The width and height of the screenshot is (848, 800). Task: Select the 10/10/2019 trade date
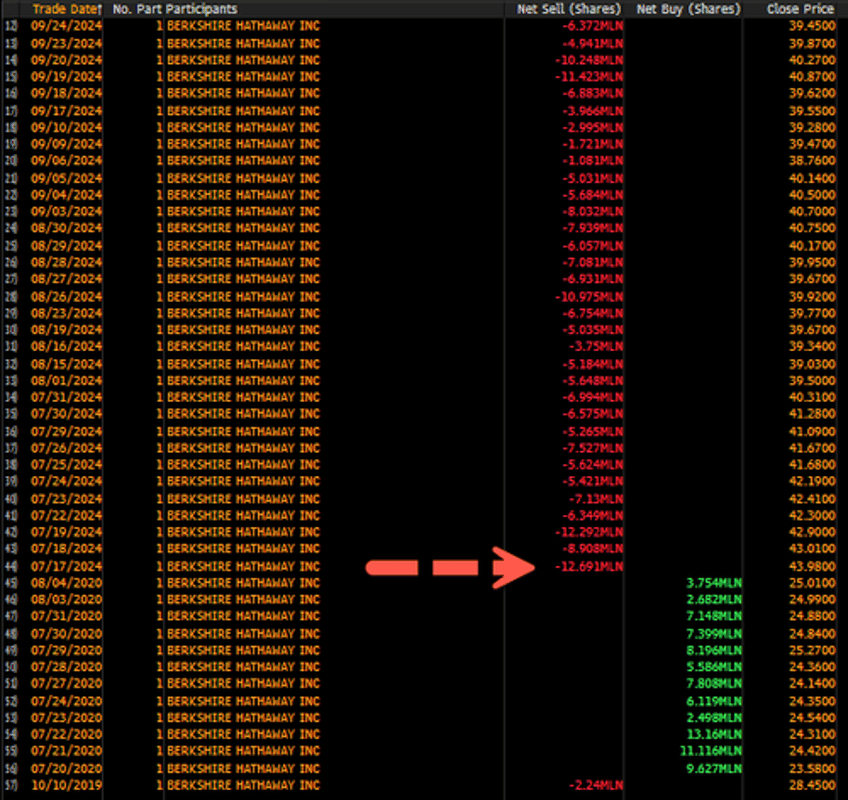[x=67, y=785]
